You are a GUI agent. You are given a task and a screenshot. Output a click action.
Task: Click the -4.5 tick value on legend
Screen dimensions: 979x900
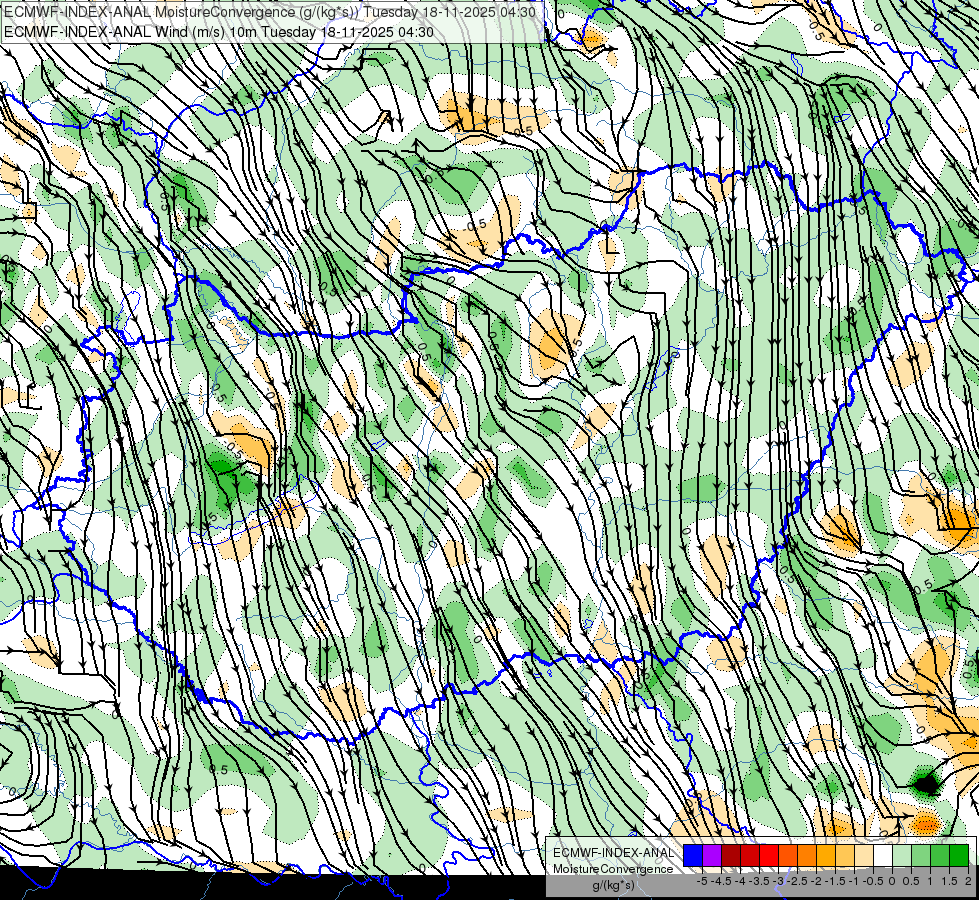coord(721,881)
